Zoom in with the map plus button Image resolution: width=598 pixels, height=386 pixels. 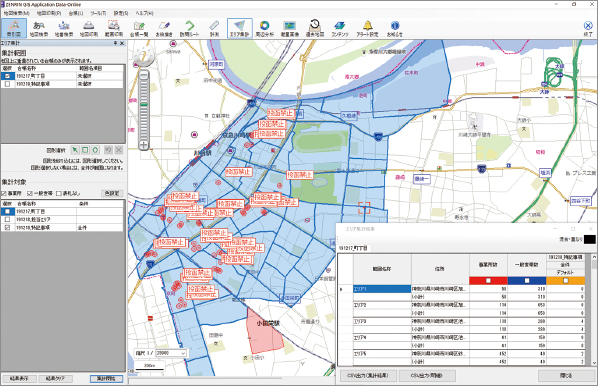pyautogui.click(x=143, y=145)
